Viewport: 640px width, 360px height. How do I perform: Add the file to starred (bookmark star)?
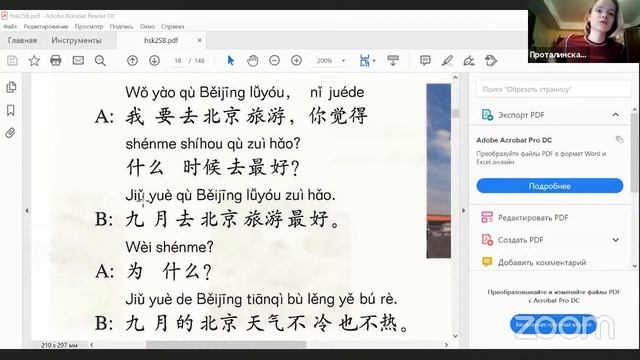click(34, 61)
